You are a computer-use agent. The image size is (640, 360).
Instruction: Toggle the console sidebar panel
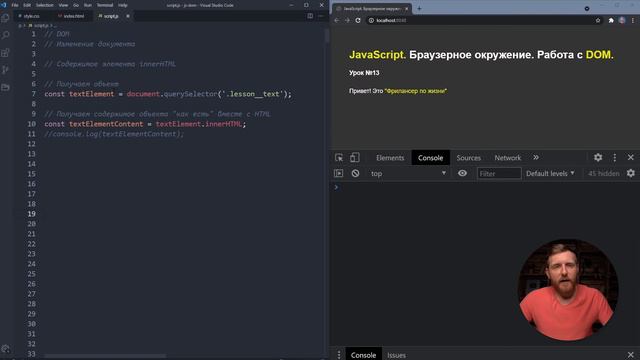(x=339, y=173)
